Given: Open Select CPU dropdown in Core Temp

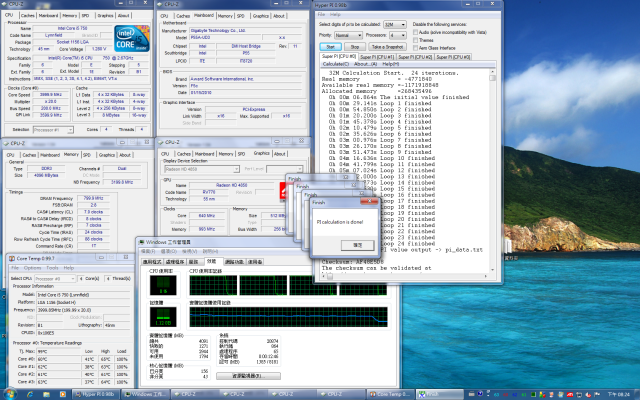Looking at the screenshot, I should tap(55, 278).
